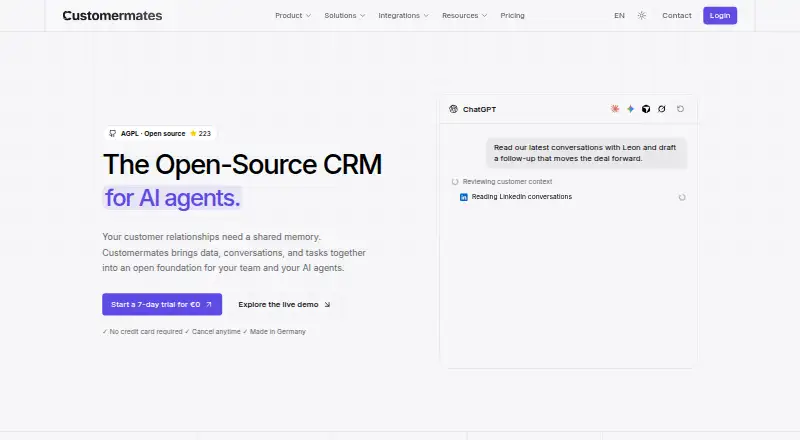This screenshot has height=440, width=800.
Task: Expand the Solutions dropdown chevron
Action: (362, 16)
